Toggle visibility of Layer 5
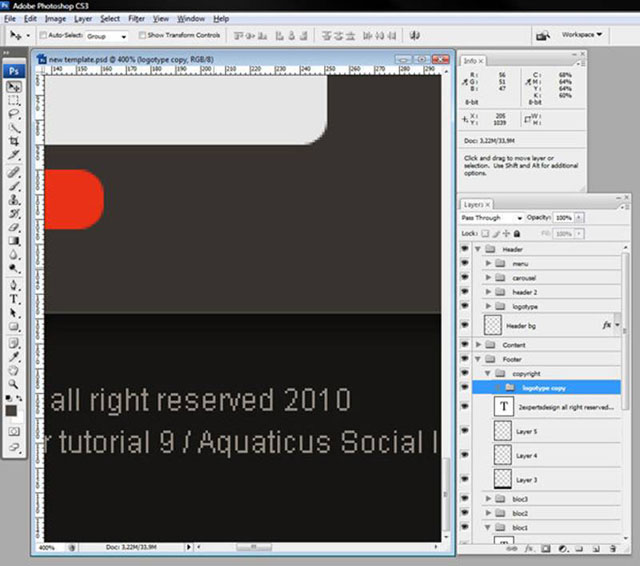The width and height of the screenshot is (640, 566). 464,431
